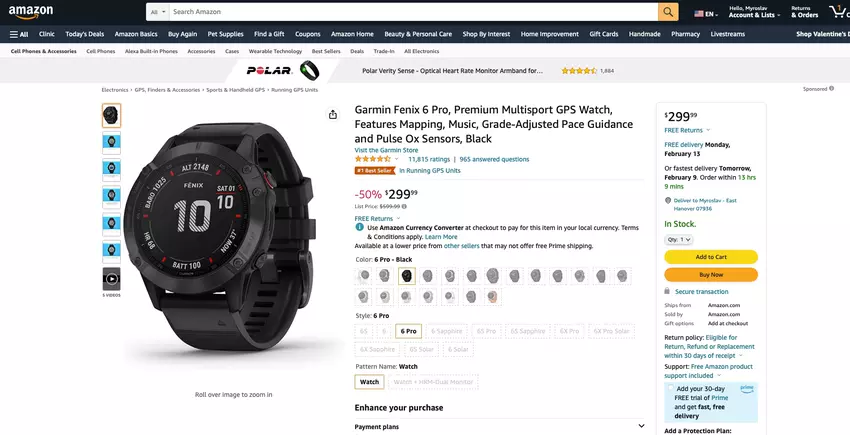The width and height of the screenshot is (850, 435).
Task: Click into the Search Amazon field
Action: point(410,12)
